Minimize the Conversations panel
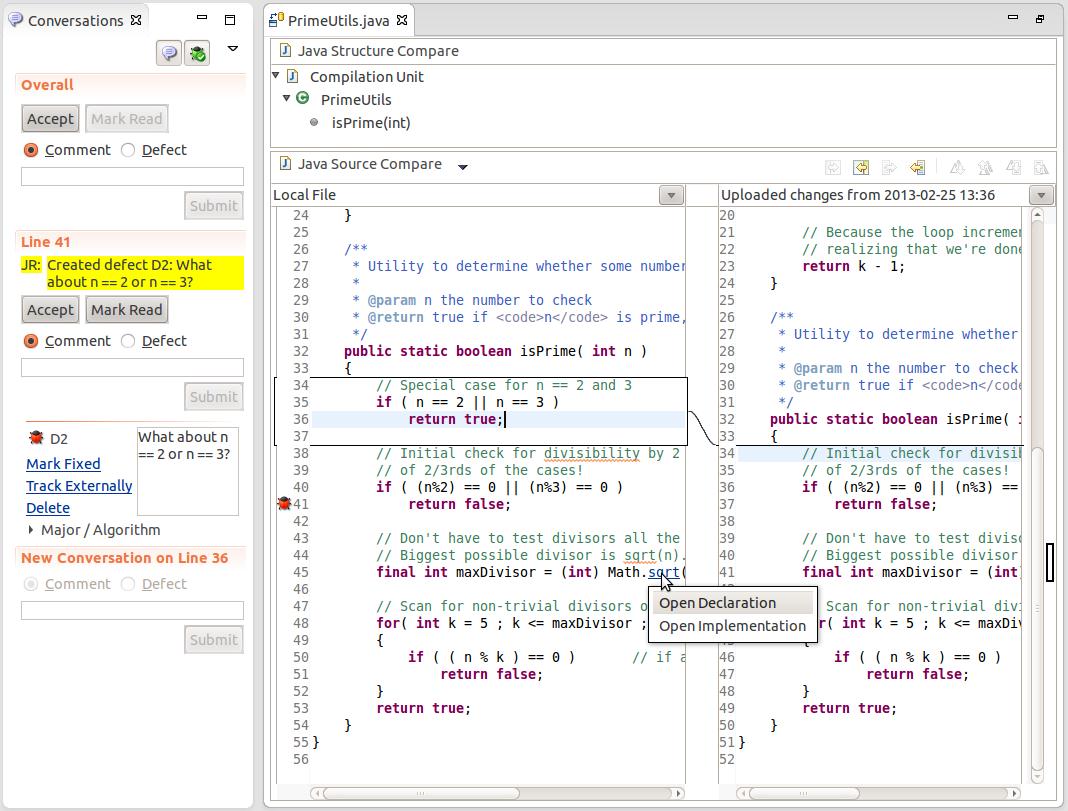1068x811 pixels. (202, 18)
